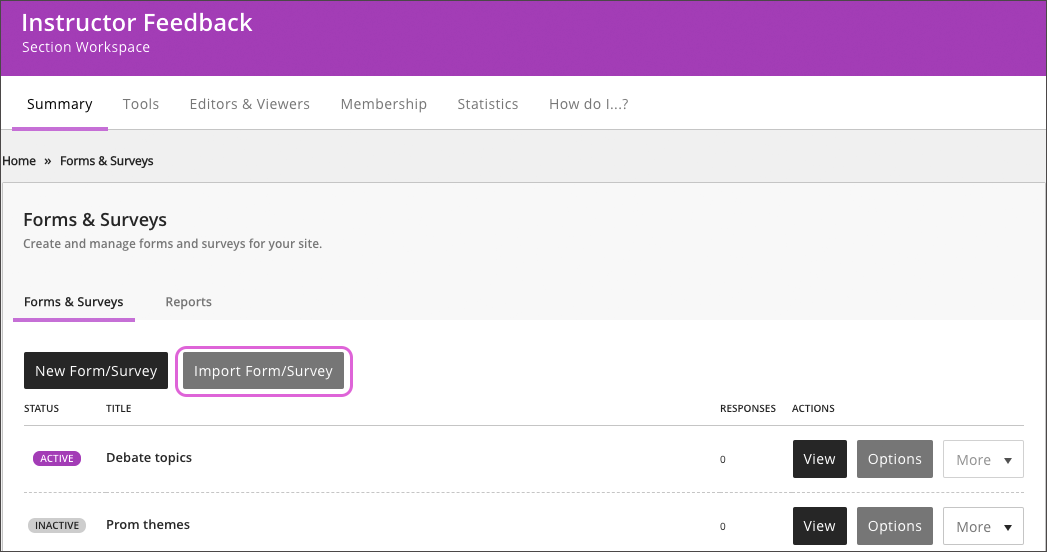Select the Forms & Surveys sub-tab
This screenshot has width=1047, height=552.
[73, 302]
